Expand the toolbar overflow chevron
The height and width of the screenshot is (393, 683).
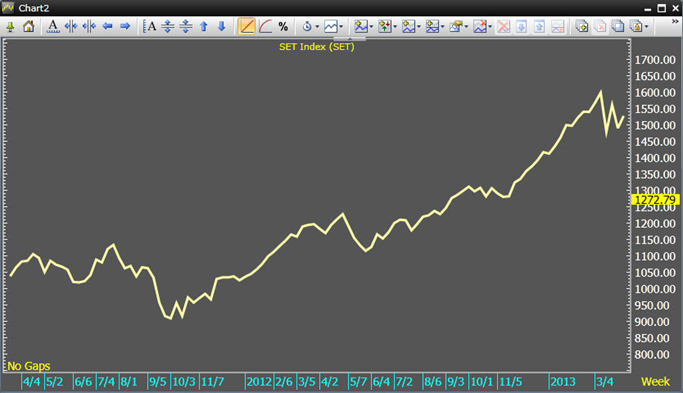click(x=675, y=21)
